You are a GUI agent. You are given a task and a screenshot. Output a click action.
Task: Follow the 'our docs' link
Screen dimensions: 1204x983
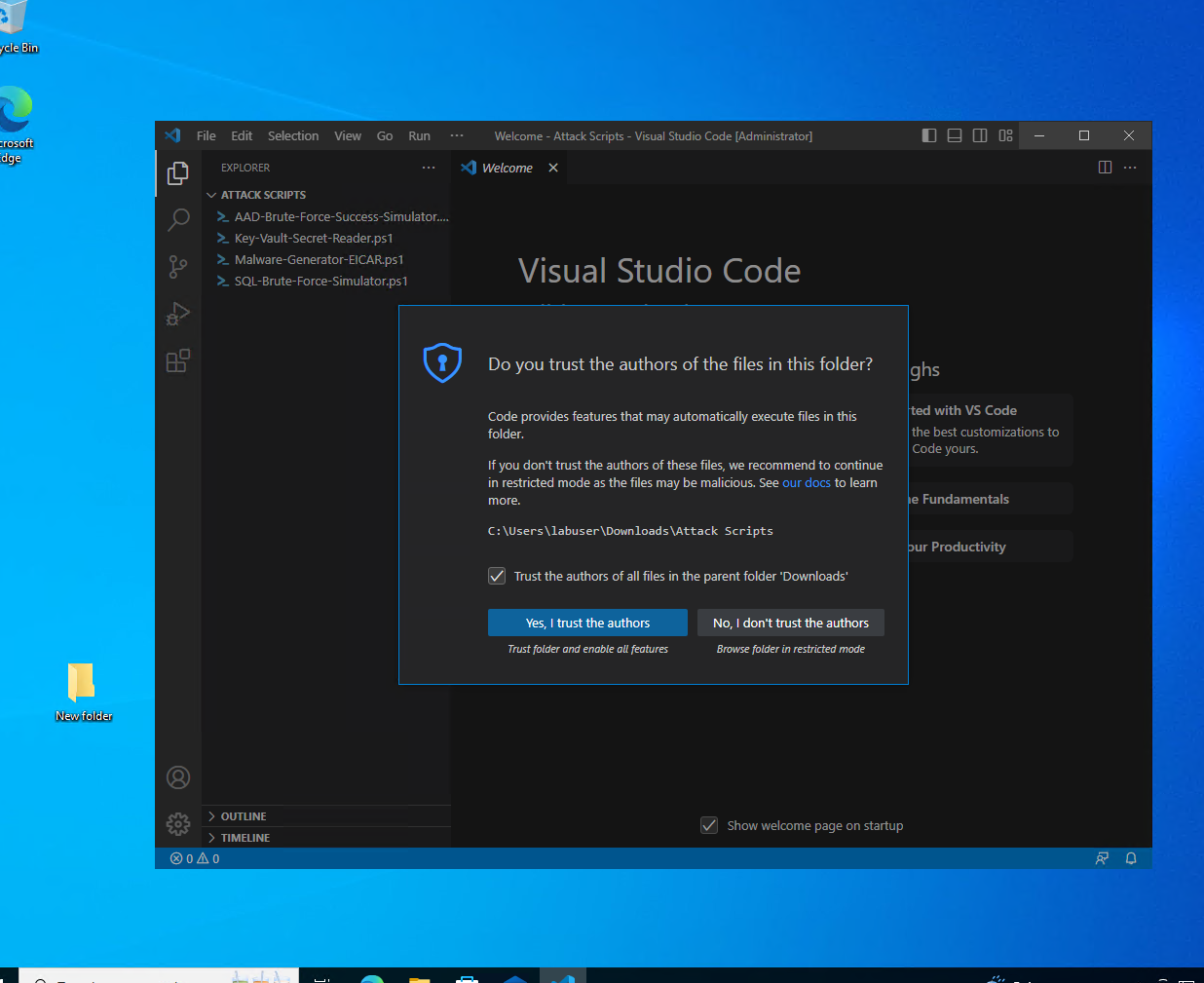(807, 482)
